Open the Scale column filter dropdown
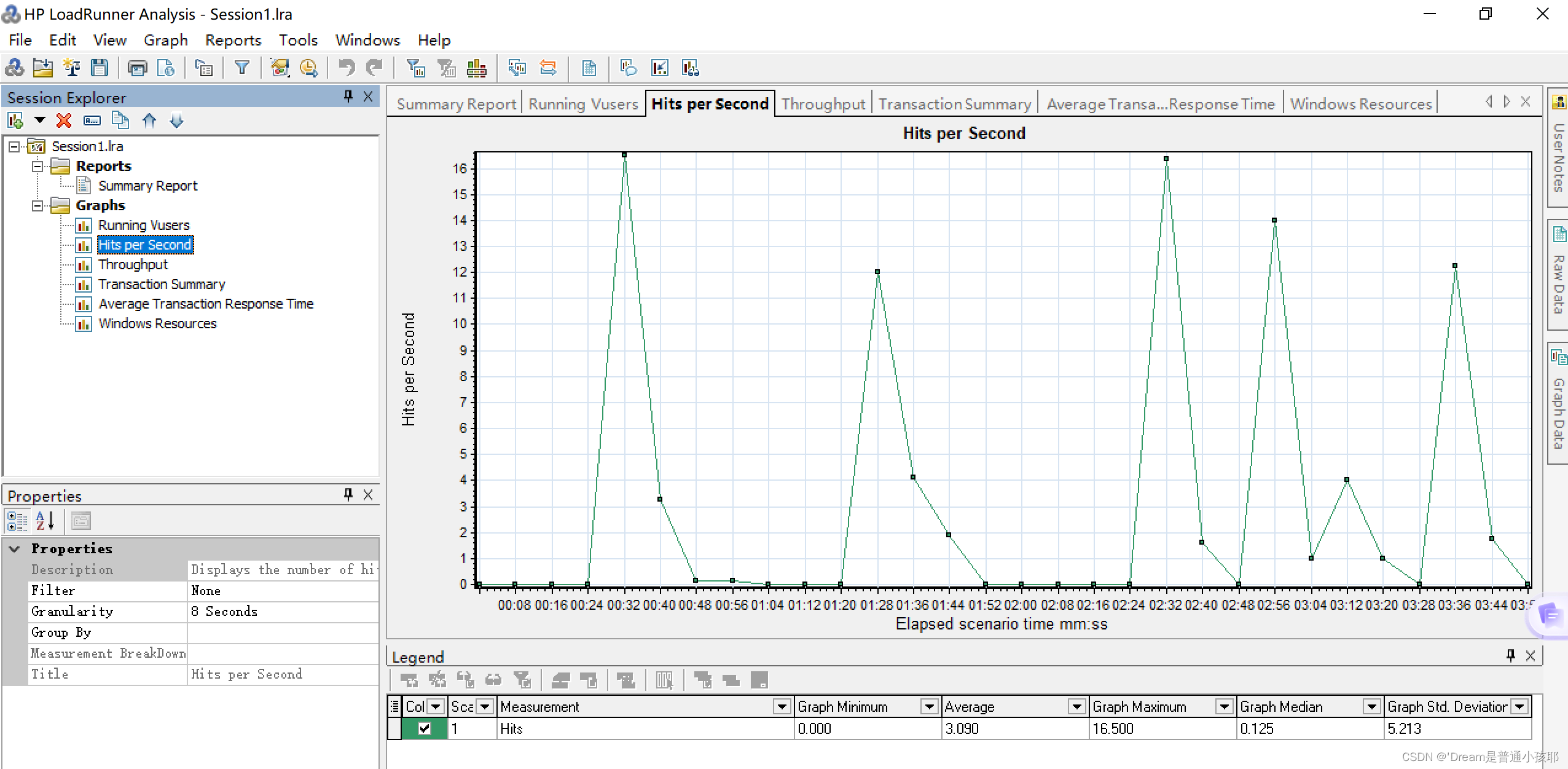1568x769 pixels. [485, 706]
